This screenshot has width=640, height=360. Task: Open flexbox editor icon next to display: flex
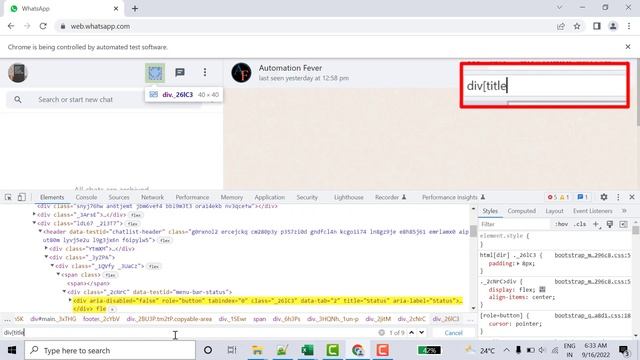(542, 289)
